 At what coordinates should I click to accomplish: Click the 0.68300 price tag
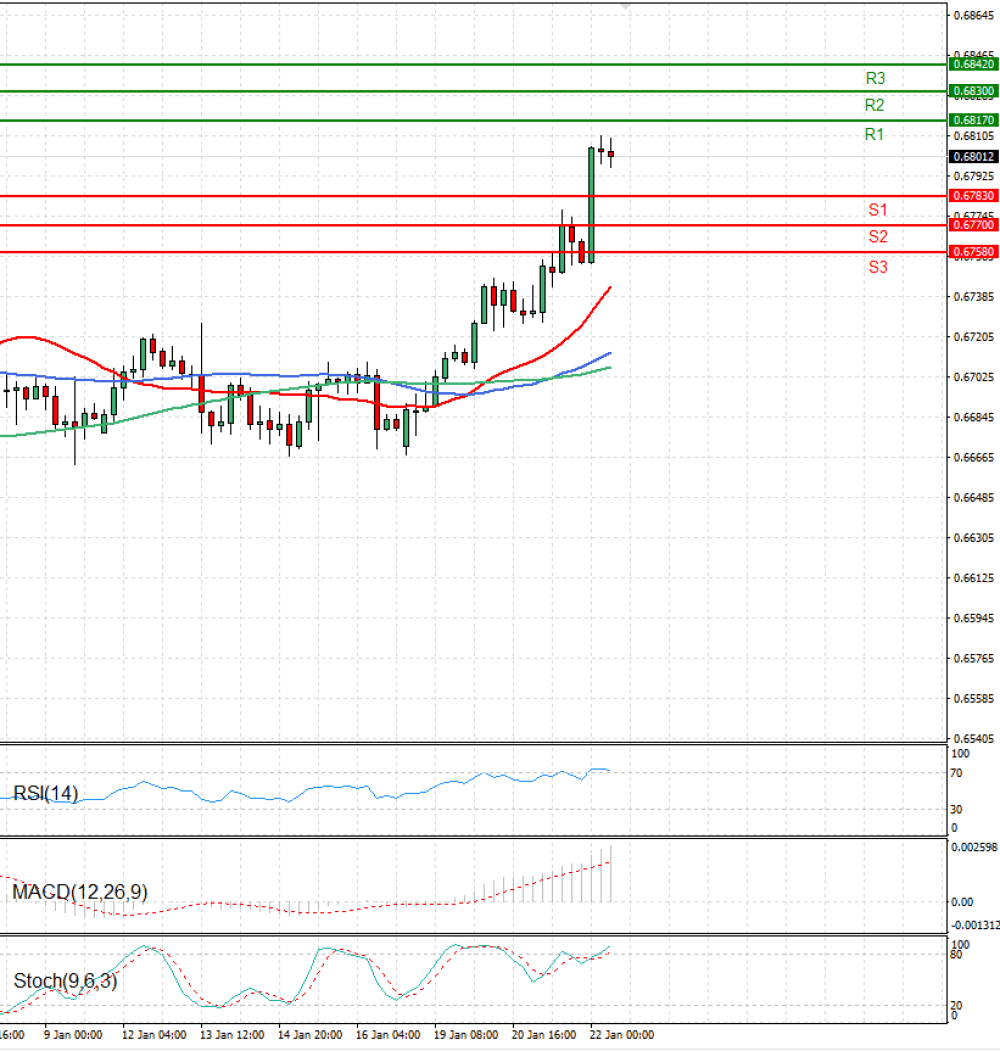tap(976, 90)
